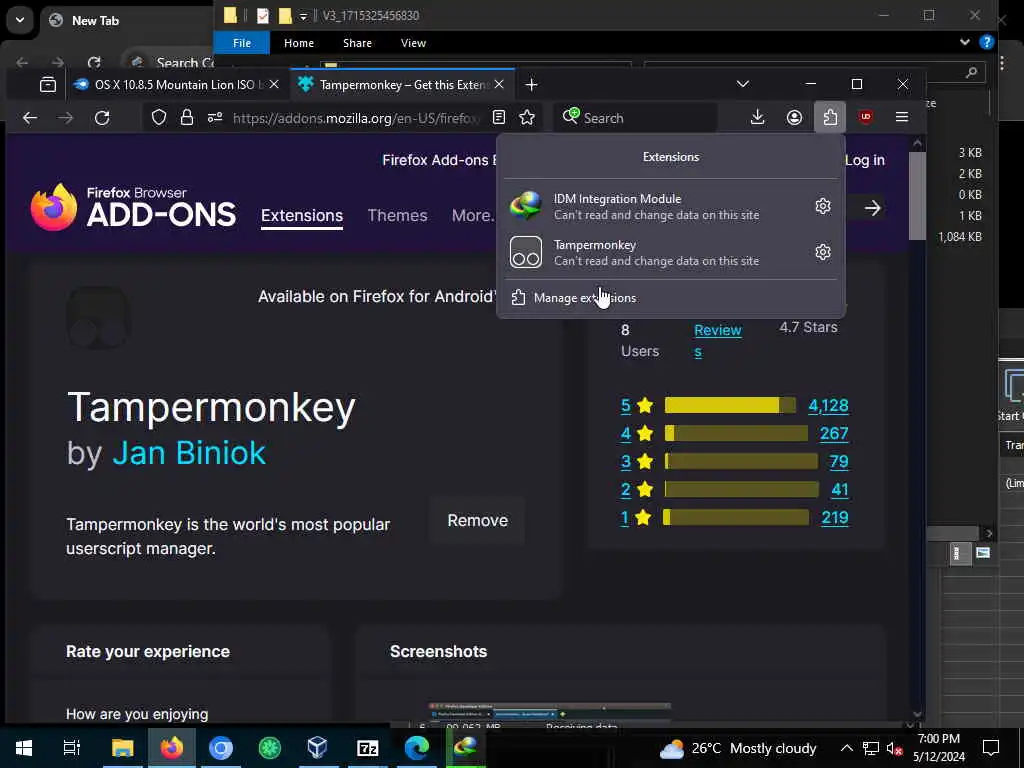Open the Reviews link
This screenshot has width=1024, height=768.
point(718,340)
